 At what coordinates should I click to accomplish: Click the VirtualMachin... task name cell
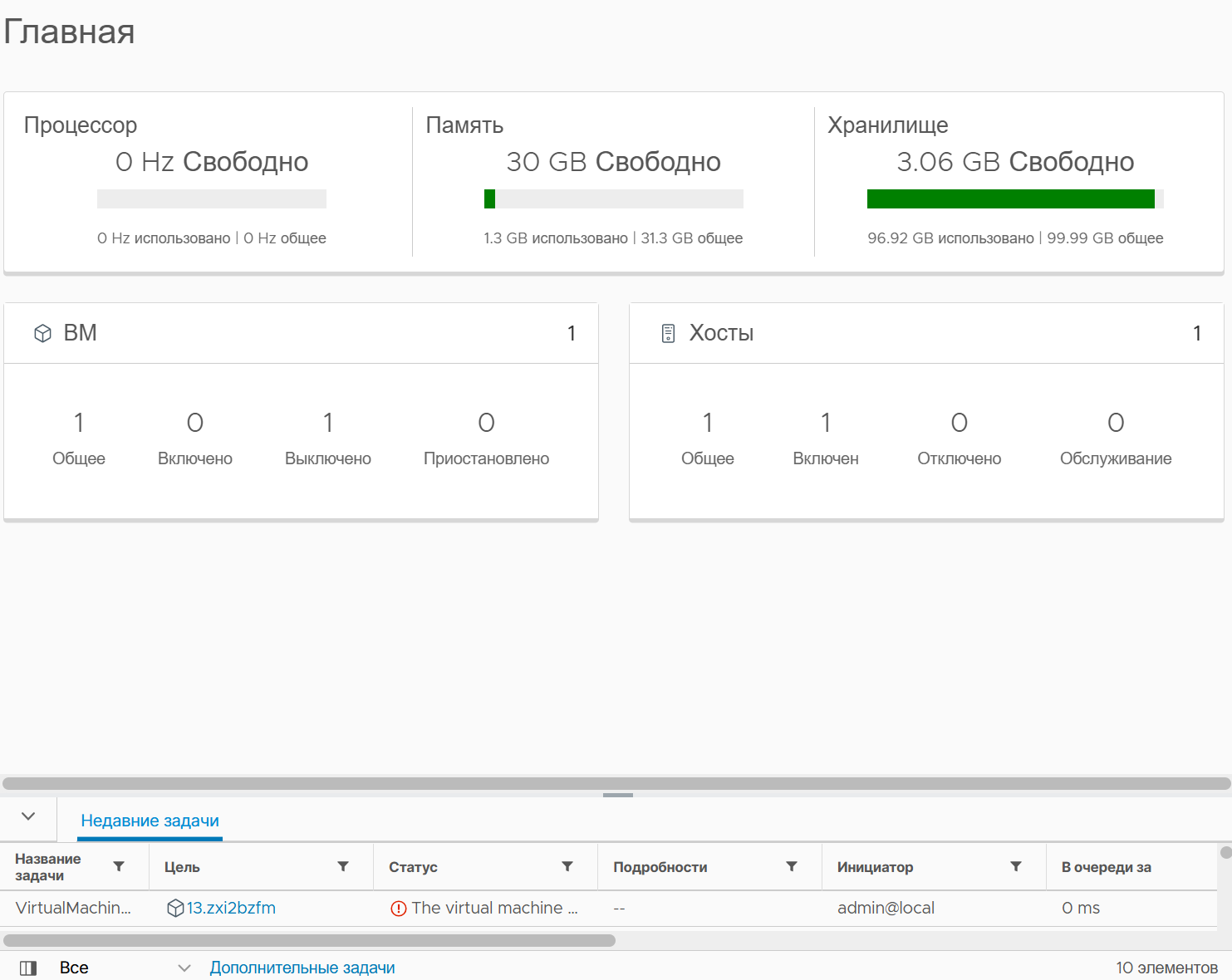pos(73,908)
